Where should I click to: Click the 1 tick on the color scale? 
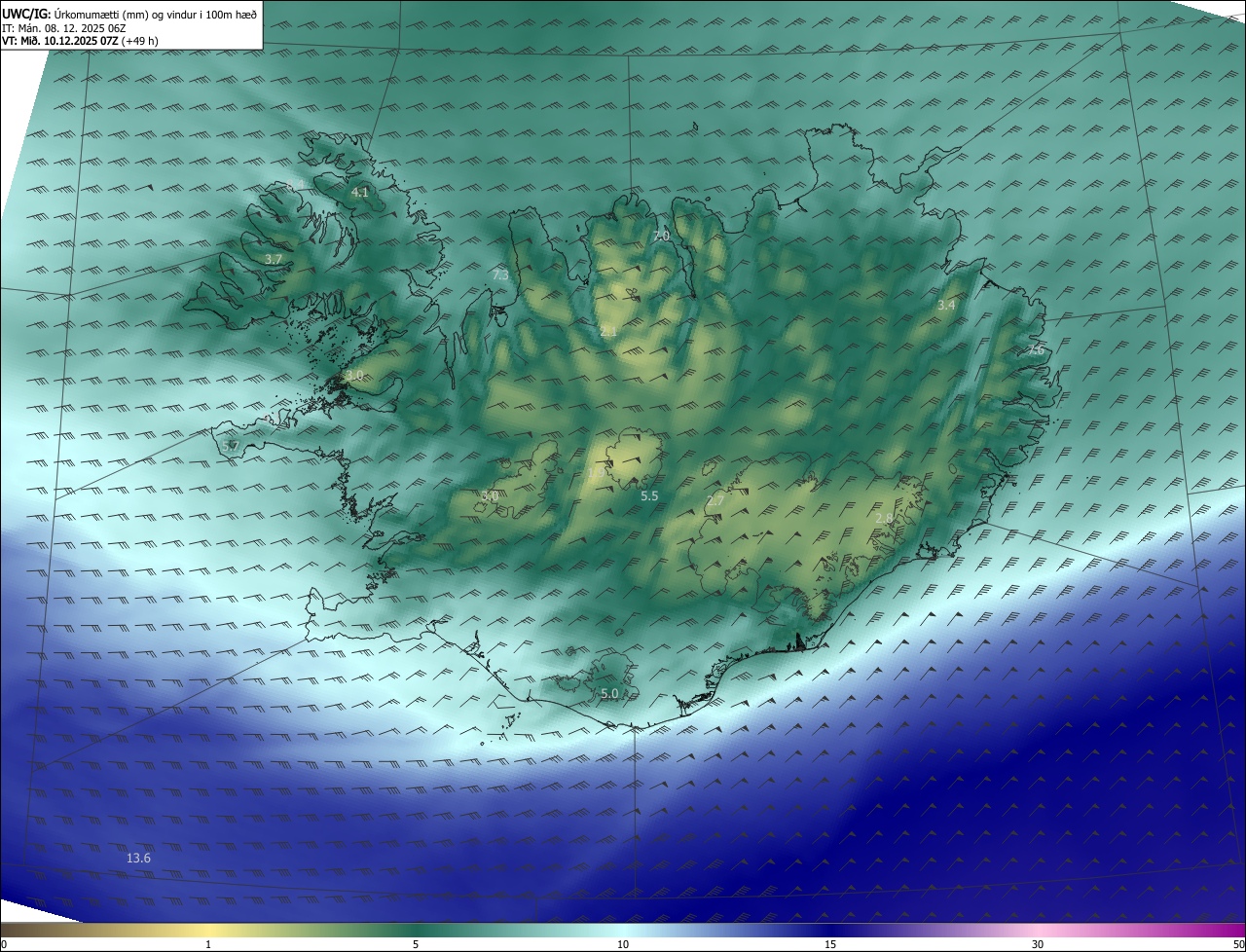[208, 944]
